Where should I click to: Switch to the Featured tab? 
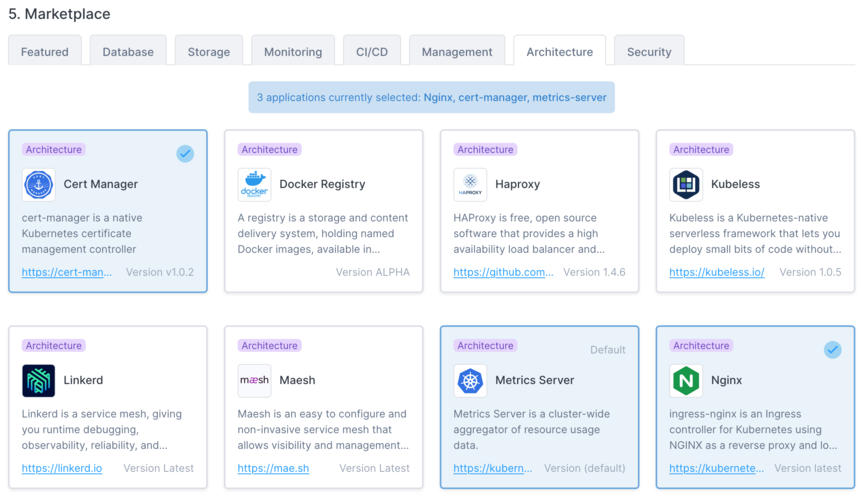click(45, 52)
